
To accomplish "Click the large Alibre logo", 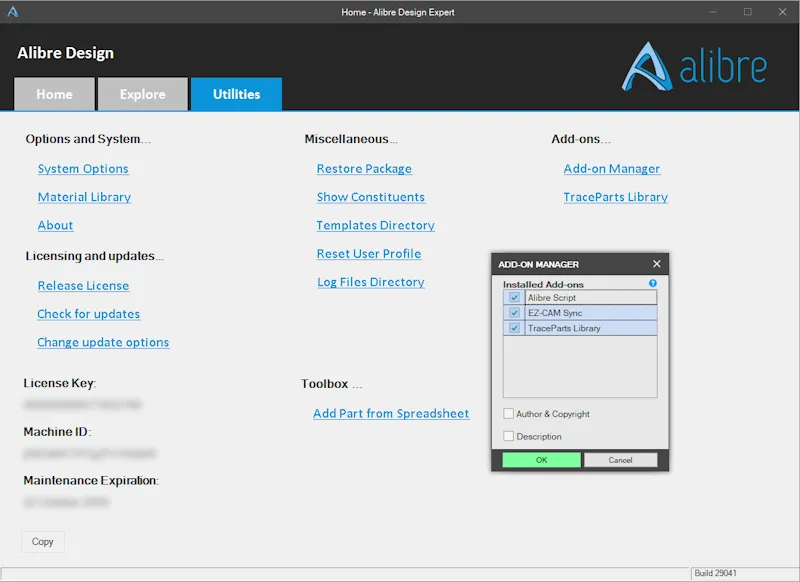I will click(694, 66).
